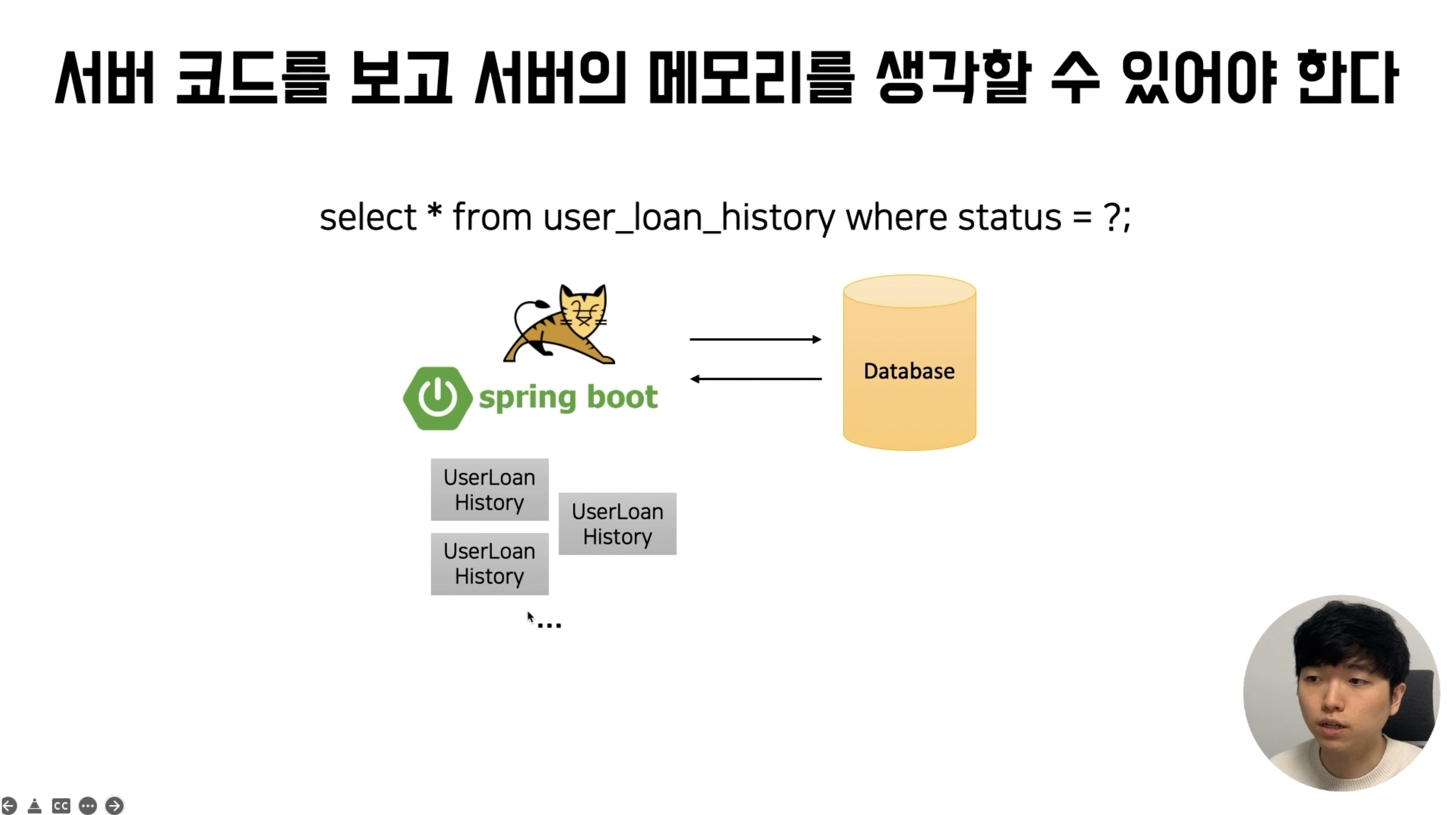The width and height of the screenshot is (1456, 815).
Task: Click the '...' ellipsis below the history boxes
Action: point(549,625)
